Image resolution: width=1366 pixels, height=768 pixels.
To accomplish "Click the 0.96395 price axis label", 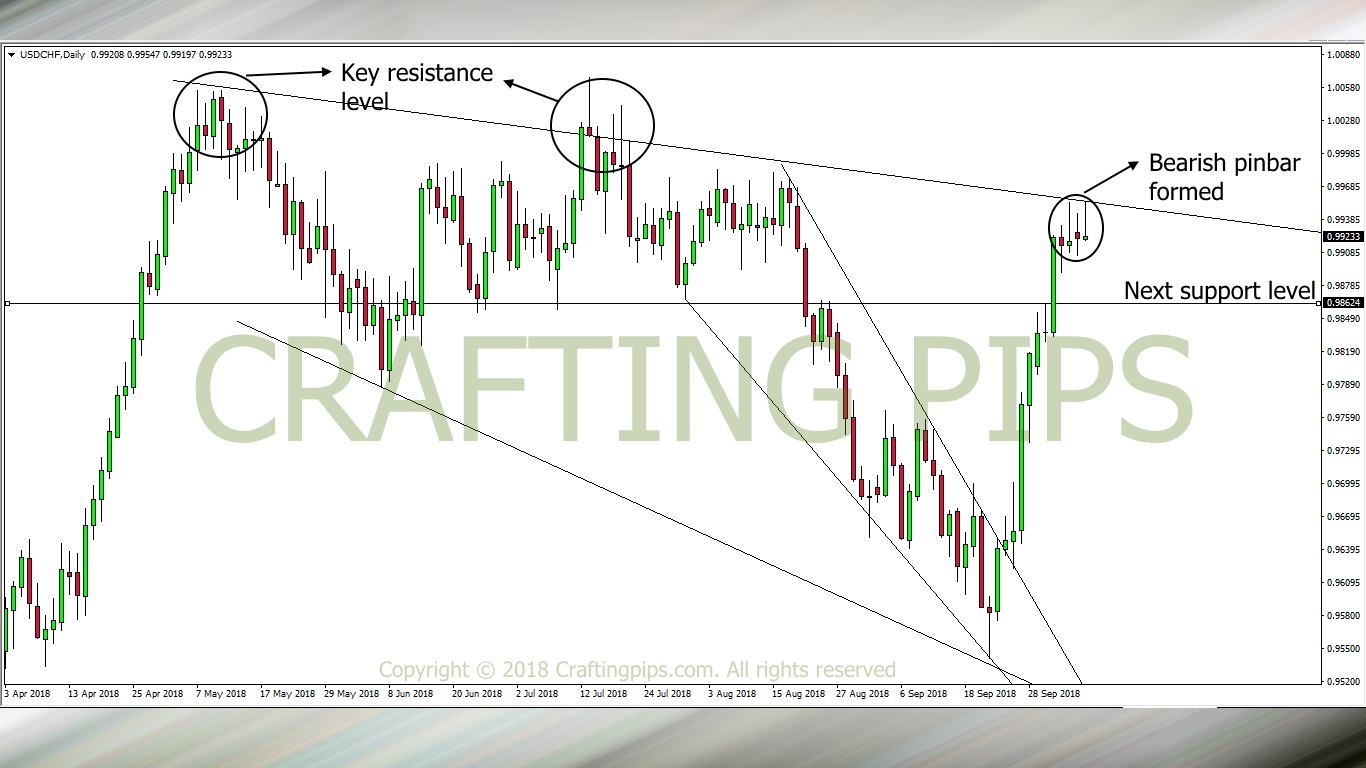I will pos(1343,550).
